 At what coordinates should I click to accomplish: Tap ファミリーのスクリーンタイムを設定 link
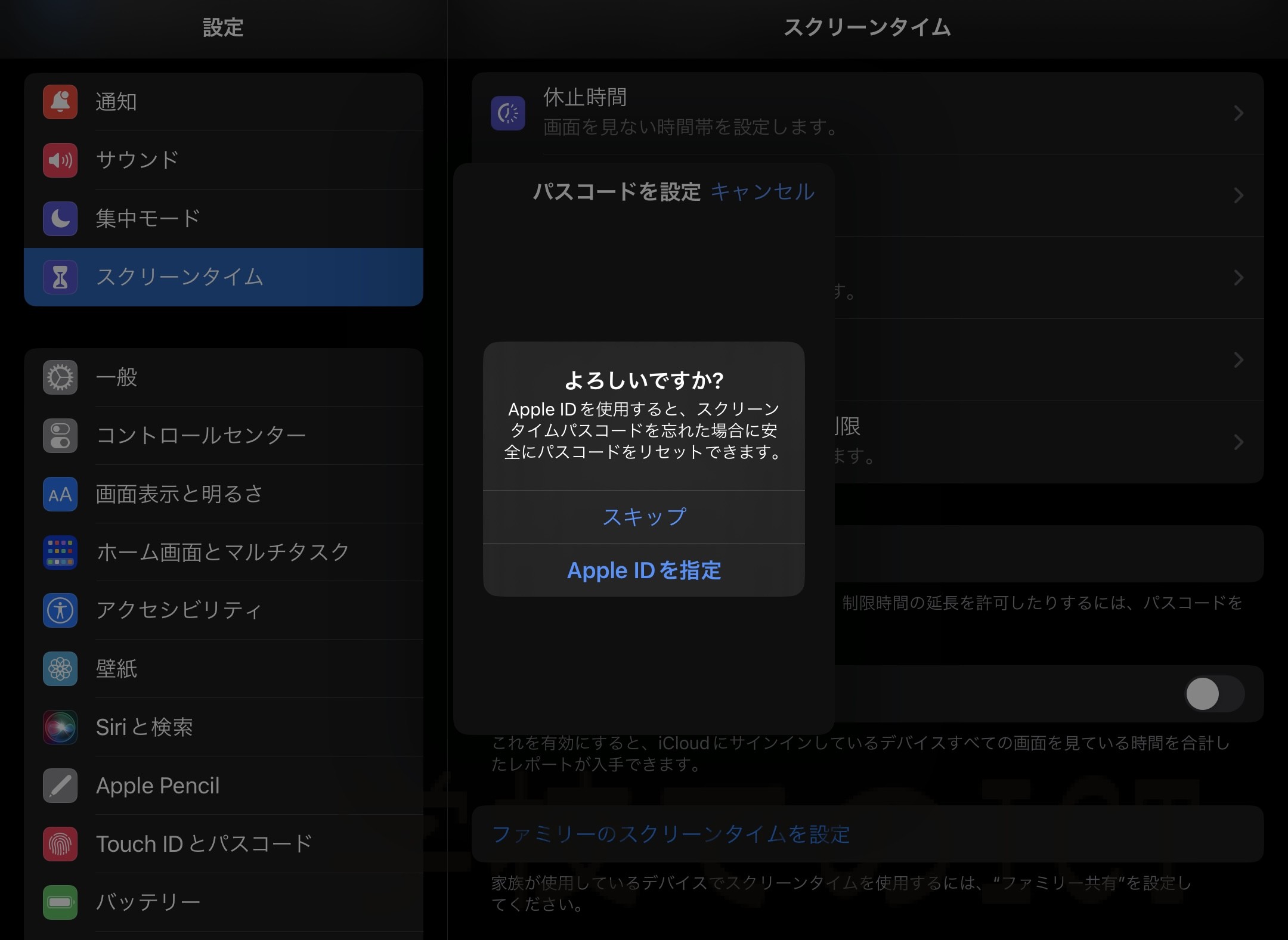pyautogui.click(x=671, y=834)
